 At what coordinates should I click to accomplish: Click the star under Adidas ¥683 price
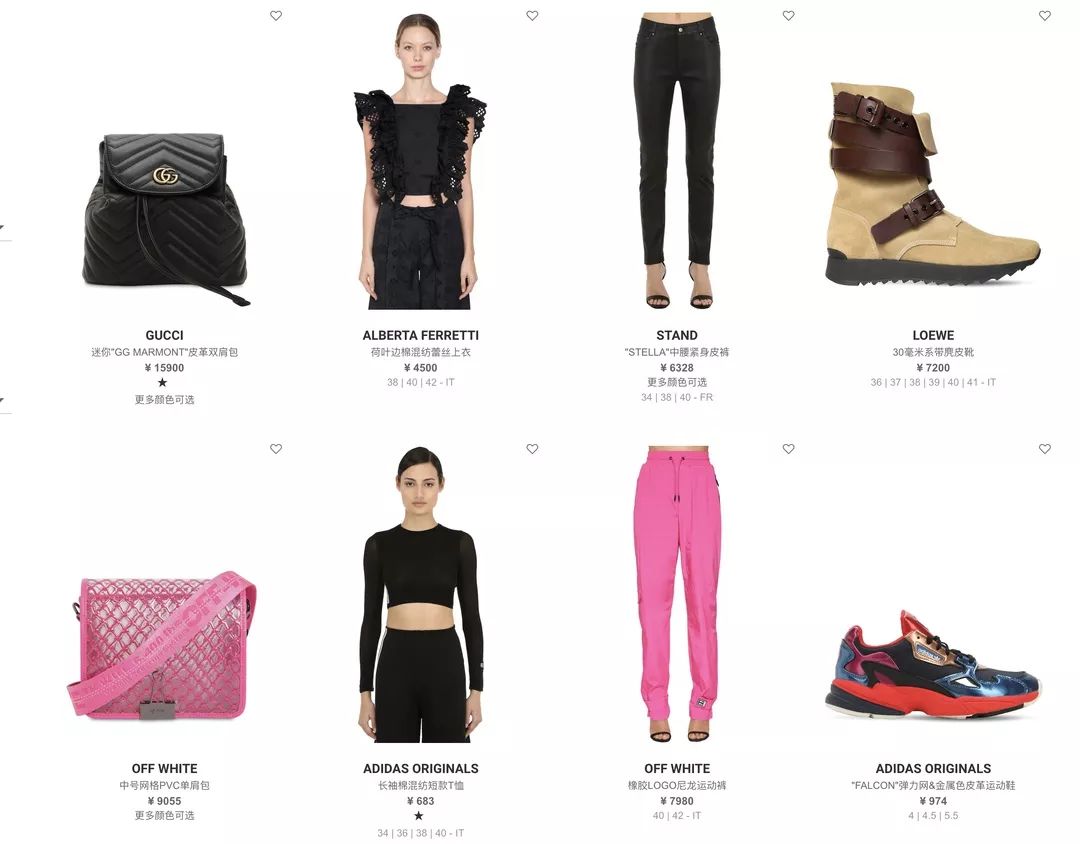point(419,816)
